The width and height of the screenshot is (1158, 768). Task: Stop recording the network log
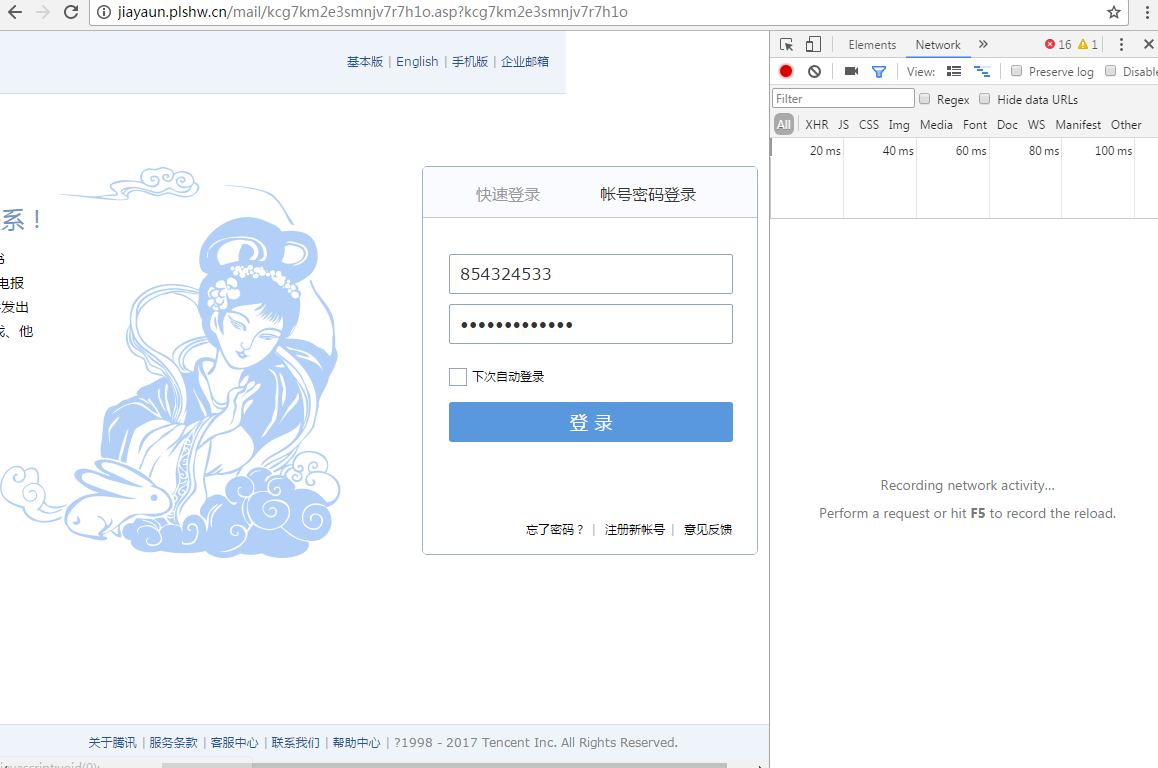tap(786, 71)
